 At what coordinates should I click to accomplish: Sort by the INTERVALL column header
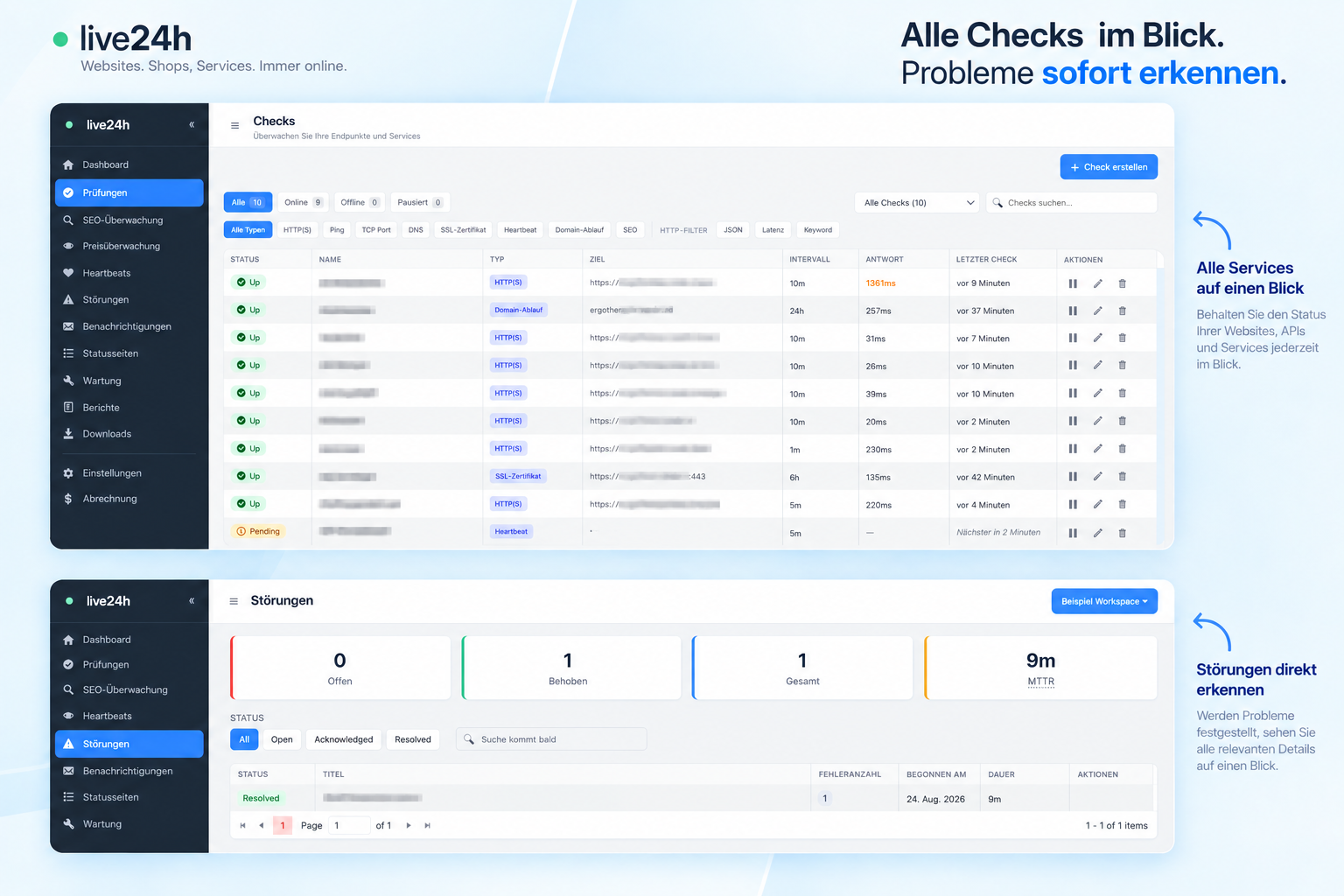pyautogui.click(x=809, y=259)
